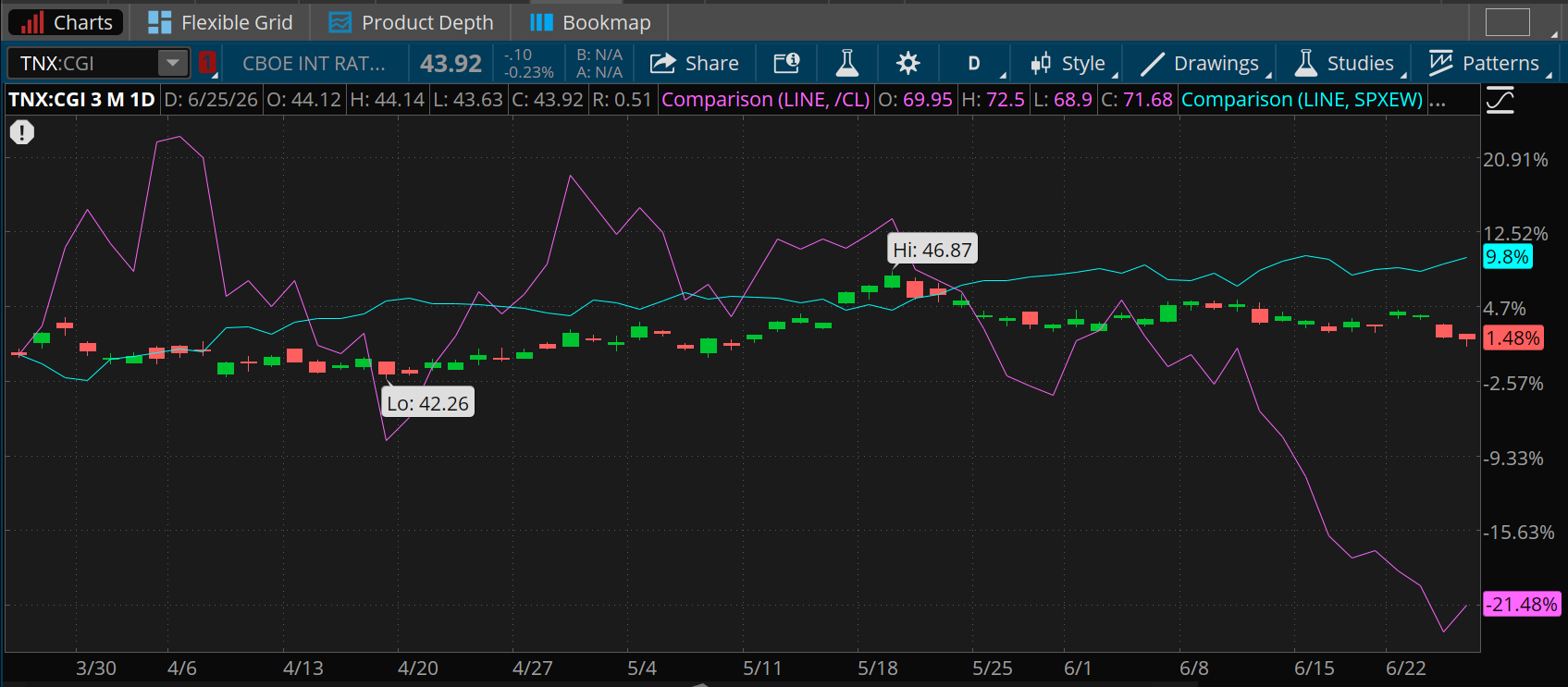The image size is (1568, 687).
Task: Open the D time frame dropdown
Action: coord(975,63)
